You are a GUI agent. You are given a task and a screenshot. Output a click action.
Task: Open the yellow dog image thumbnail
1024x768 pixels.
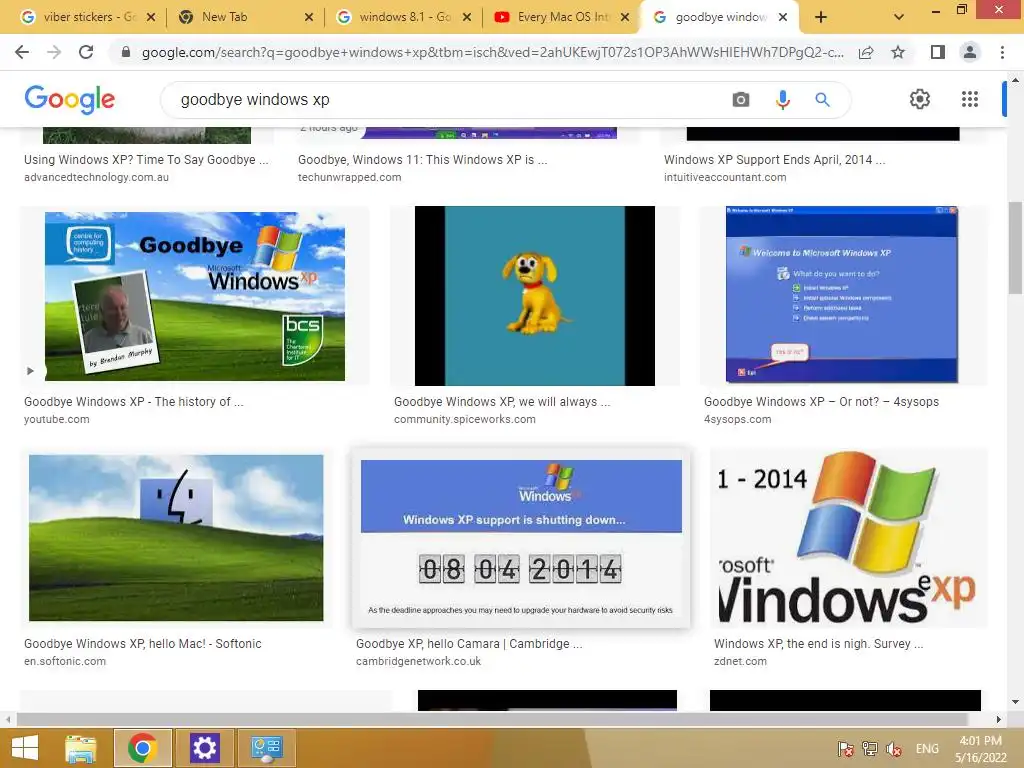pyautogui.click(x=535, y=296)
